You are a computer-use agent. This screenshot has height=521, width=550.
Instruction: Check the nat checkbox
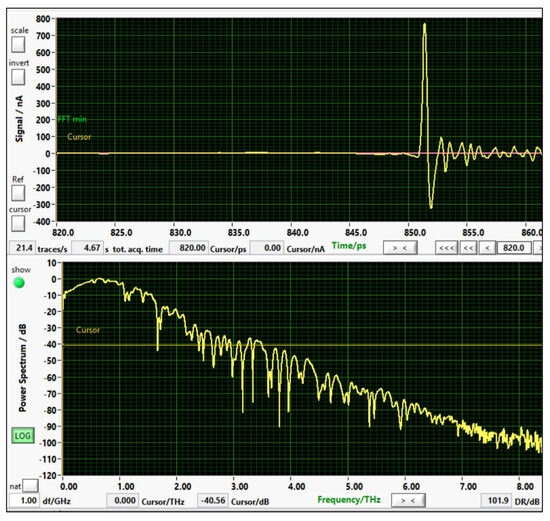point(31,486)
